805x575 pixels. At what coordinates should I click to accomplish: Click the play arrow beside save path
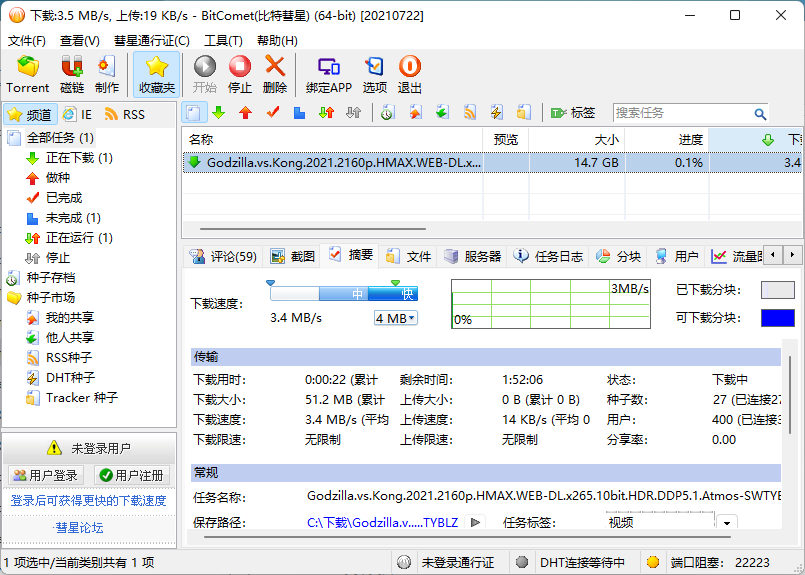tap(475, 523)
